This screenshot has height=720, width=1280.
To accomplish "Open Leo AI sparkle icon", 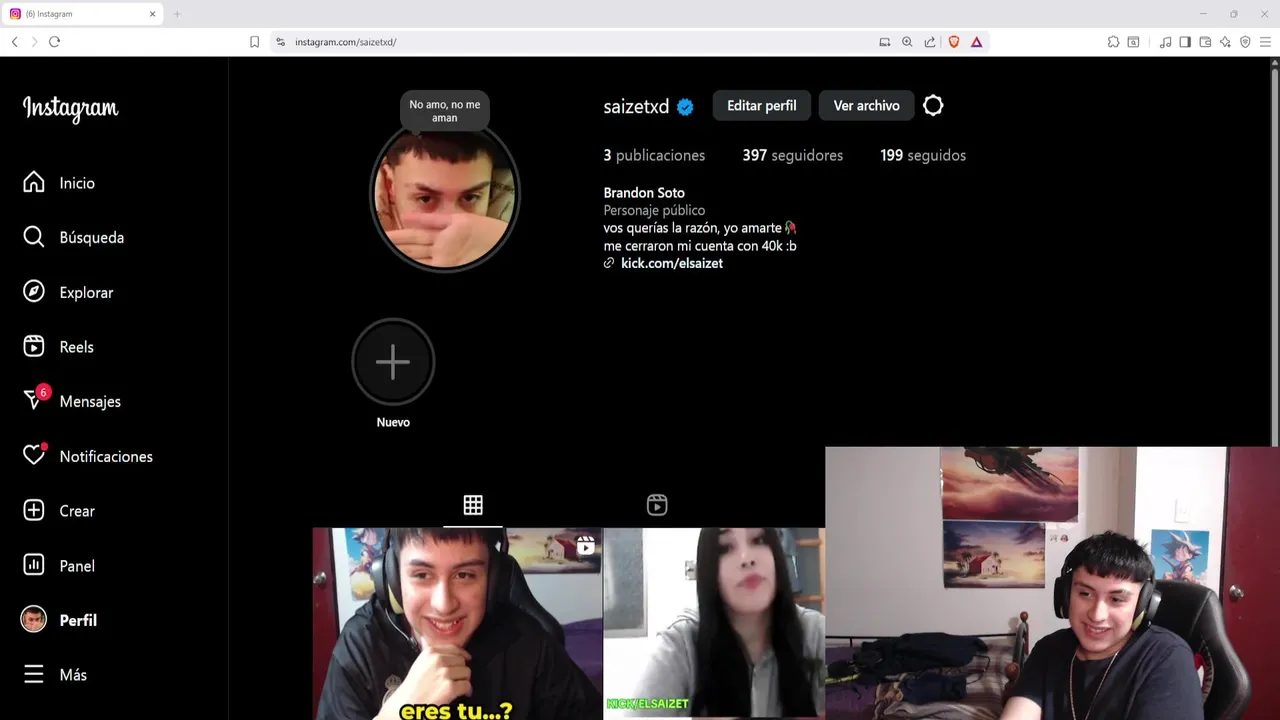I will [x=1225, y=42].
